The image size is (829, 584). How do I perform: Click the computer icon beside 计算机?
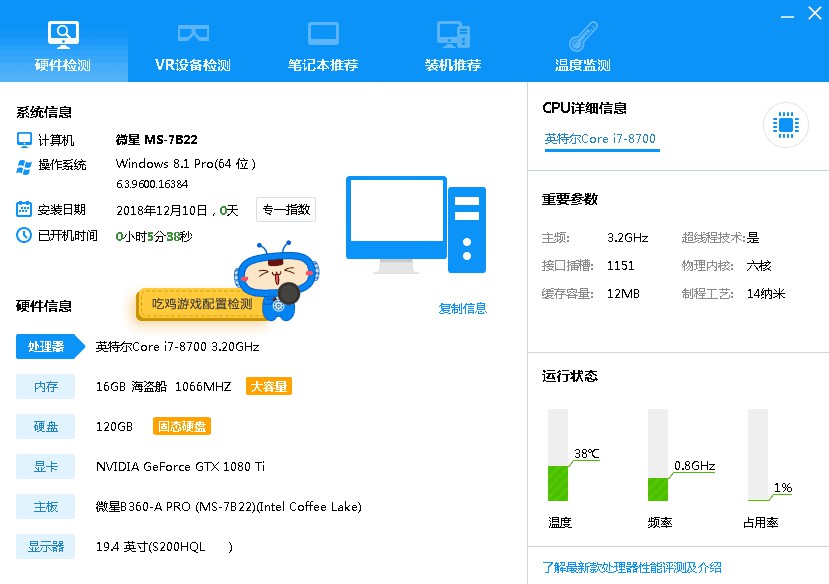pos(24,140)
